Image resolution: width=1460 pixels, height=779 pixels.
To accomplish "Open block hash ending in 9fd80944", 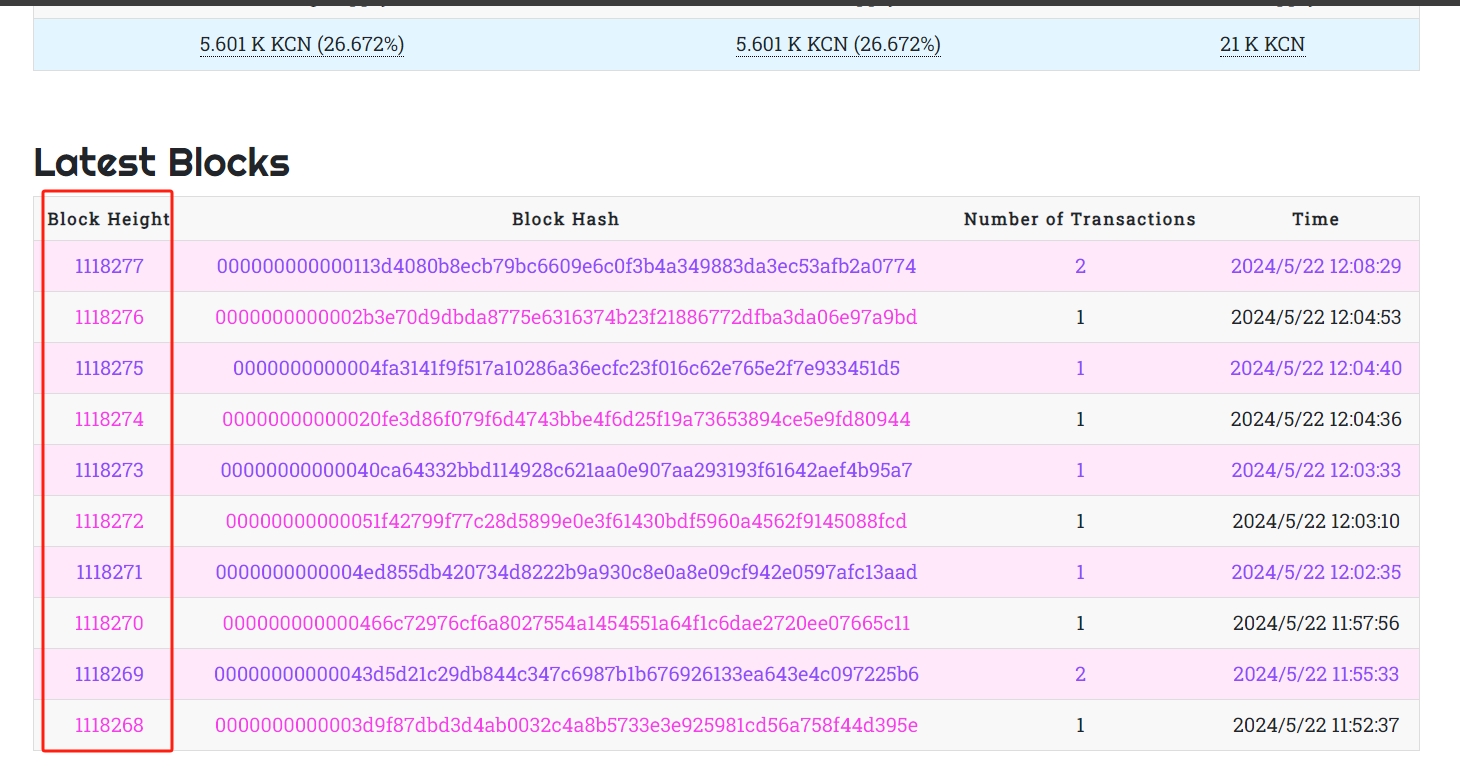I will (566, 420).
